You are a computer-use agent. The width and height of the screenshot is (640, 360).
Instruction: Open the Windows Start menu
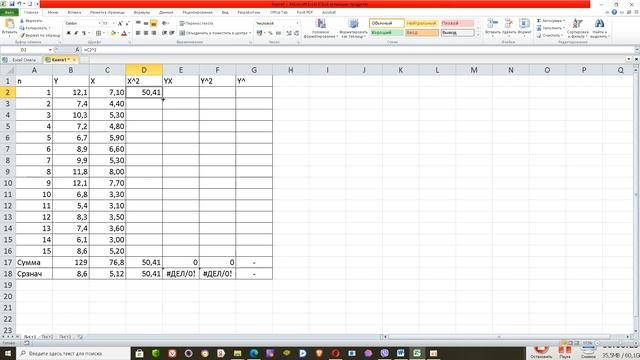(8, 353)
